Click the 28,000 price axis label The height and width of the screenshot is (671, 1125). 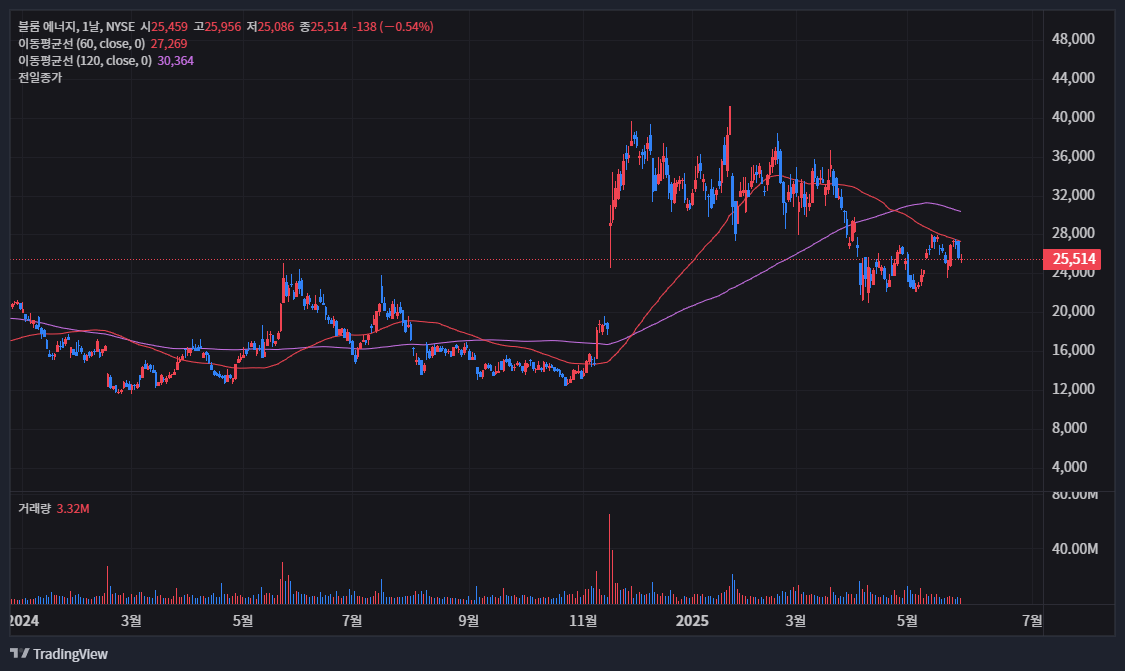(x=1073, y=233)
